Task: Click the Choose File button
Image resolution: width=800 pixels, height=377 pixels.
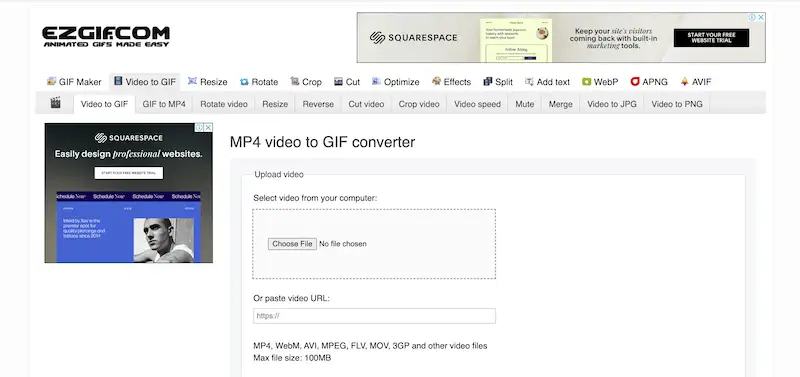Action: click(292, 244)
